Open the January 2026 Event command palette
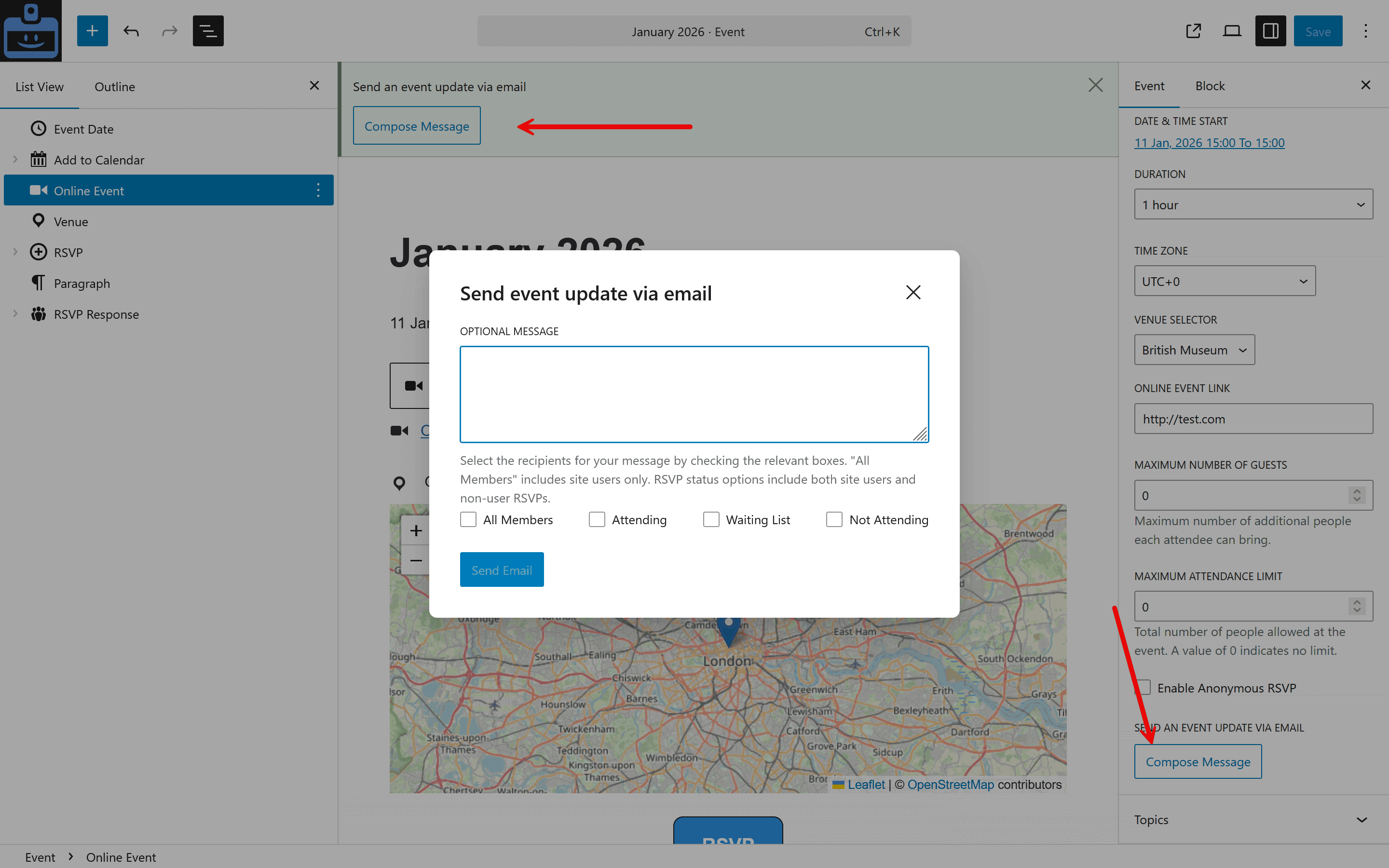 tap(694, 31)
